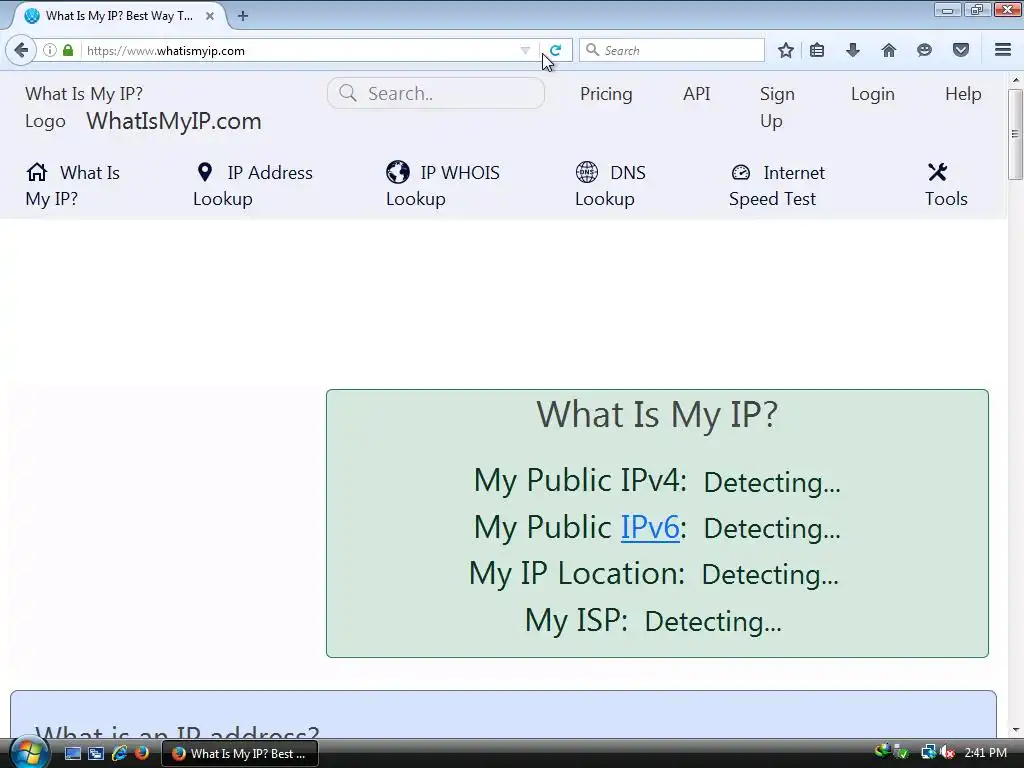
Task: Click the Show Desktop quick launch icon
Action: [72, 754]
